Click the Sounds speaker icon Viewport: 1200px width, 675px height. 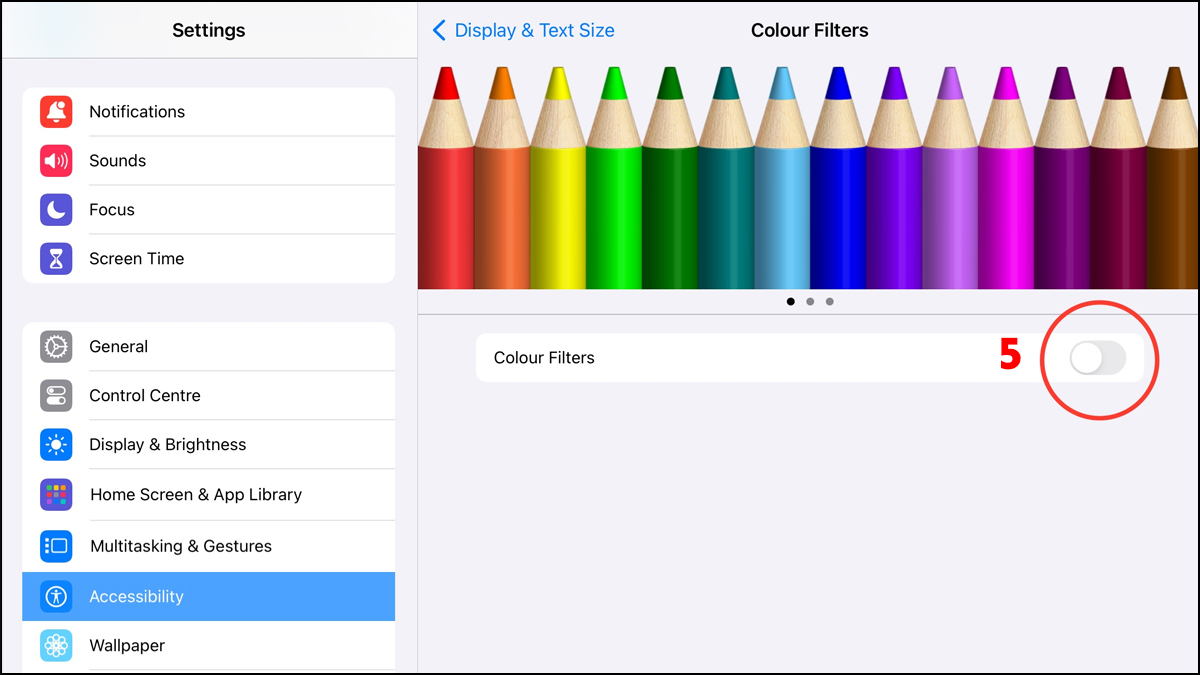pos(56,161)
